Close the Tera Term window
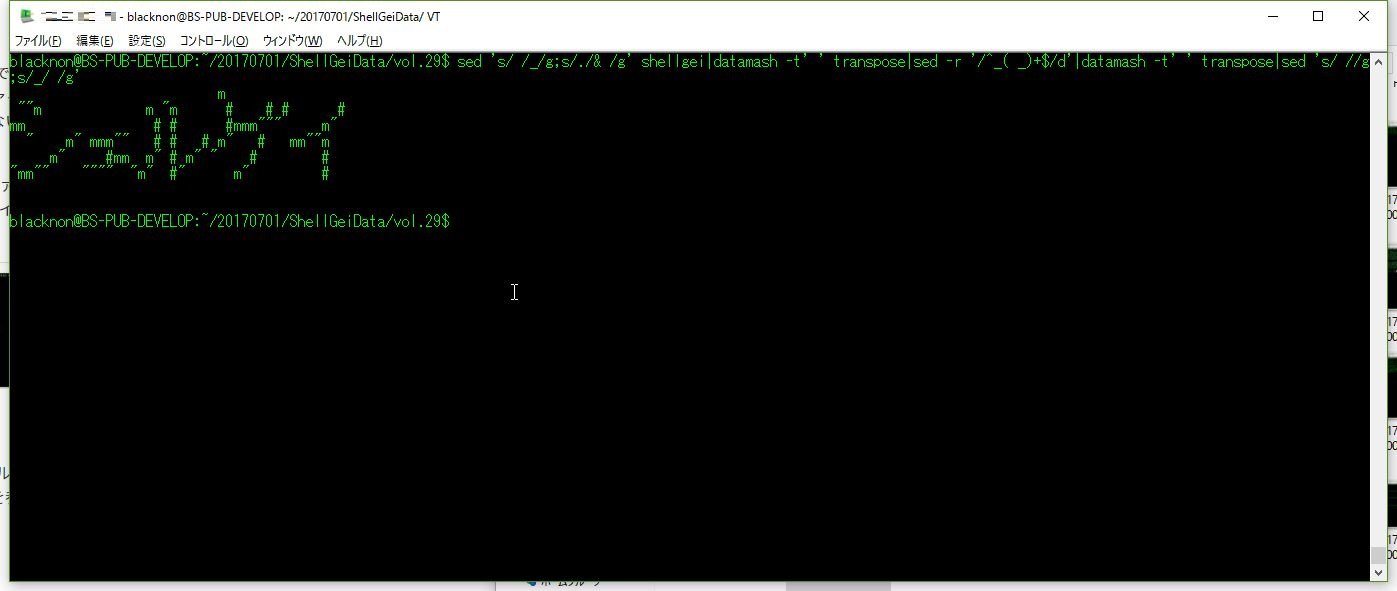The width and height of the screenshot is (1397, 591). (x=1364, y=16)
